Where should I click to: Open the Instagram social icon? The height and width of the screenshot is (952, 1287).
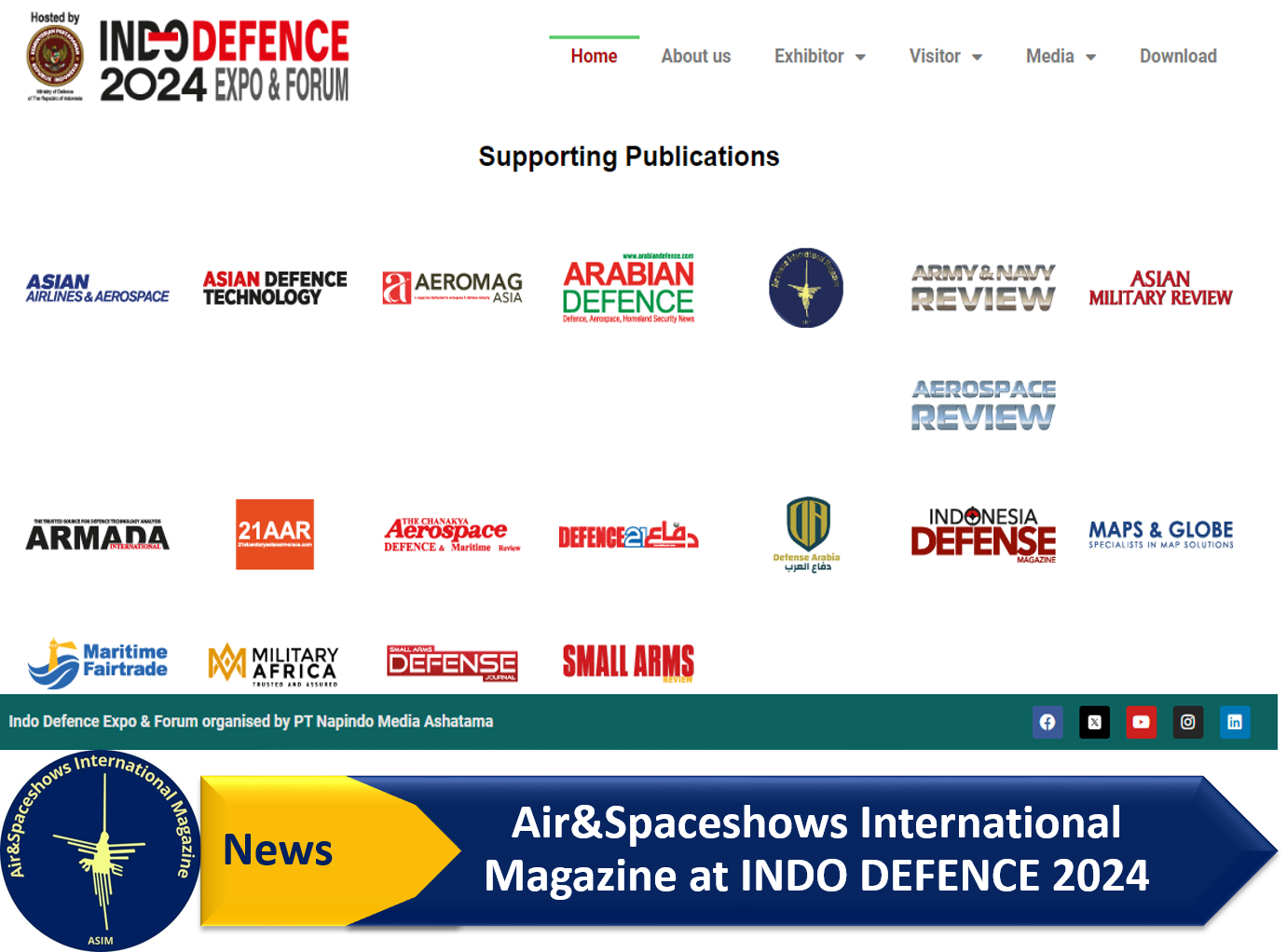coord(1187,722)
